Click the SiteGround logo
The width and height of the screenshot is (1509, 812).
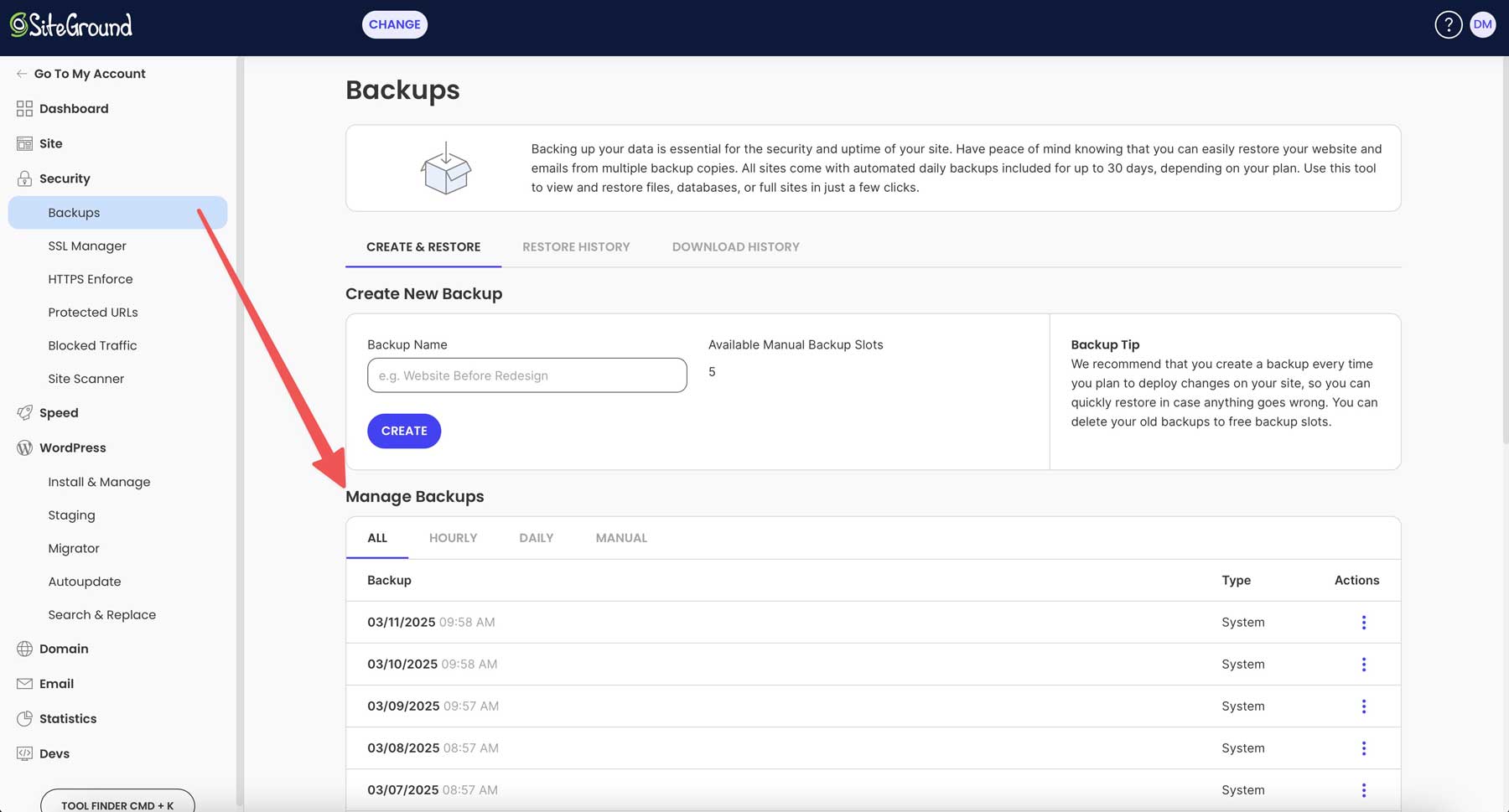[x=71, y=25]
